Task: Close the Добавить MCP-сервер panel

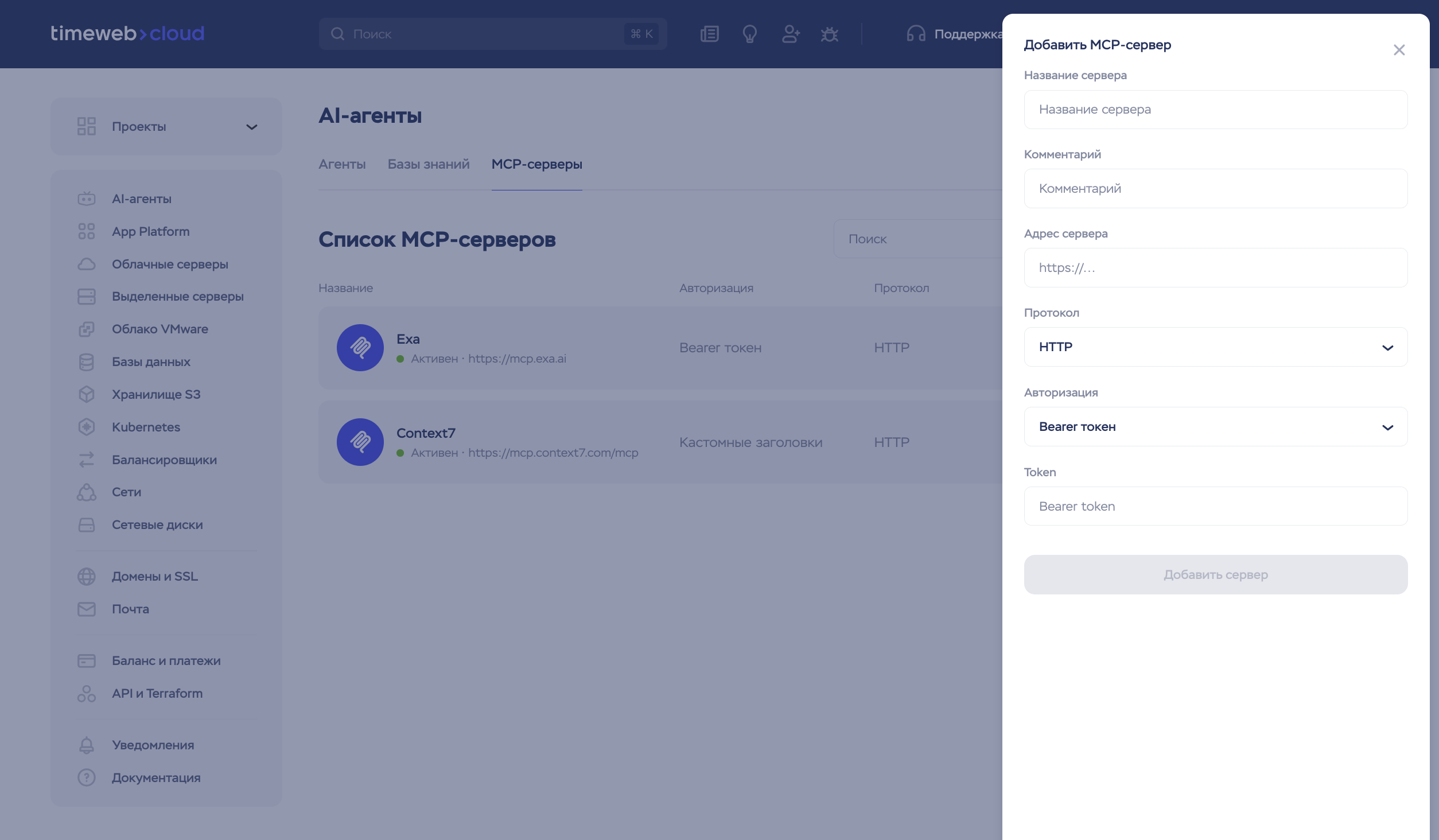Action: pos(1399,50)
